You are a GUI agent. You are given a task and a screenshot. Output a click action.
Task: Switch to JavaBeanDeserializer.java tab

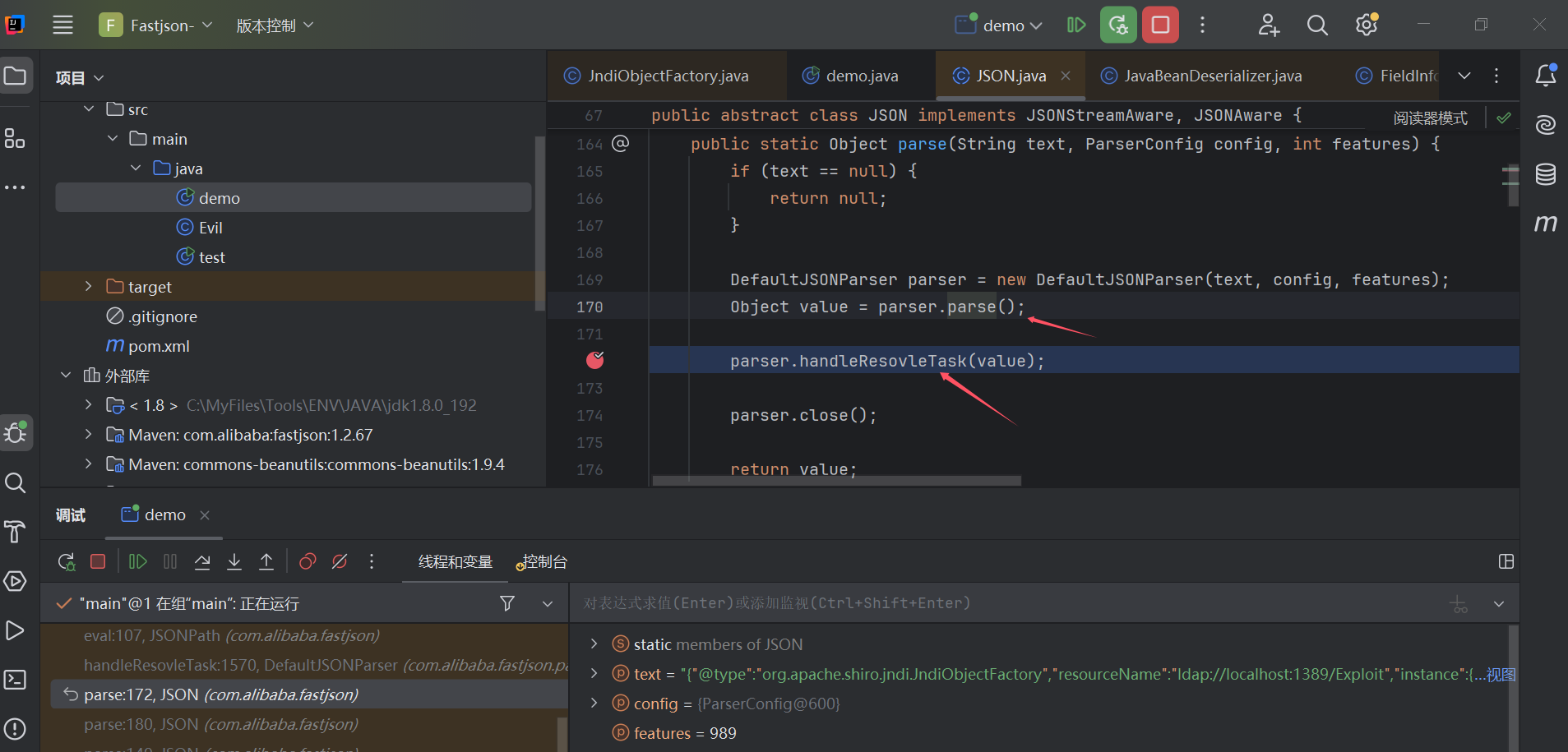[1212, 76]
